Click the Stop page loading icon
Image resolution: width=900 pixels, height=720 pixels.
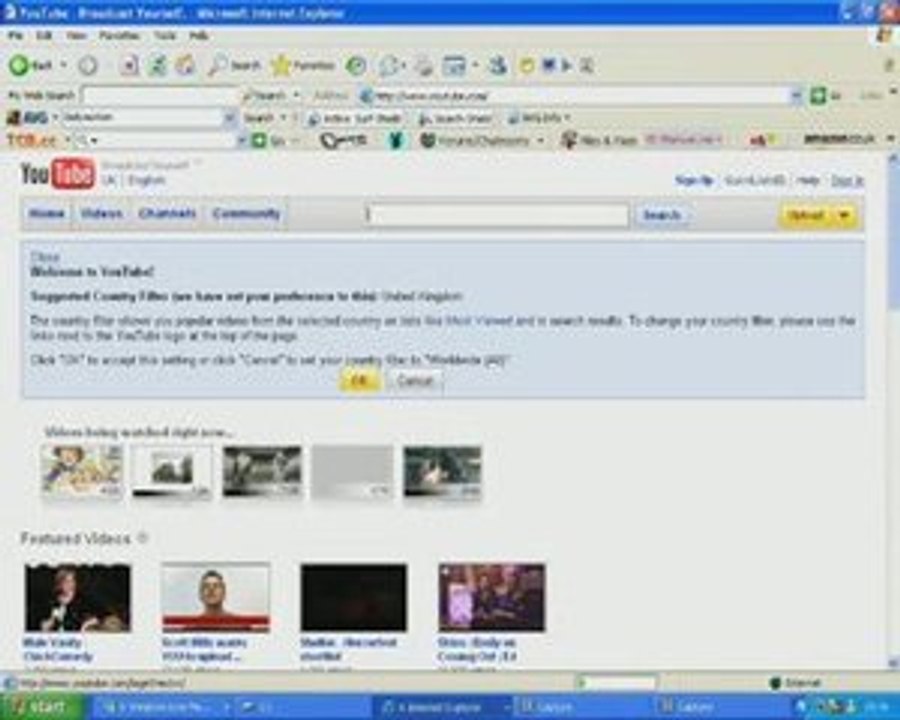[x=129, y=65]
